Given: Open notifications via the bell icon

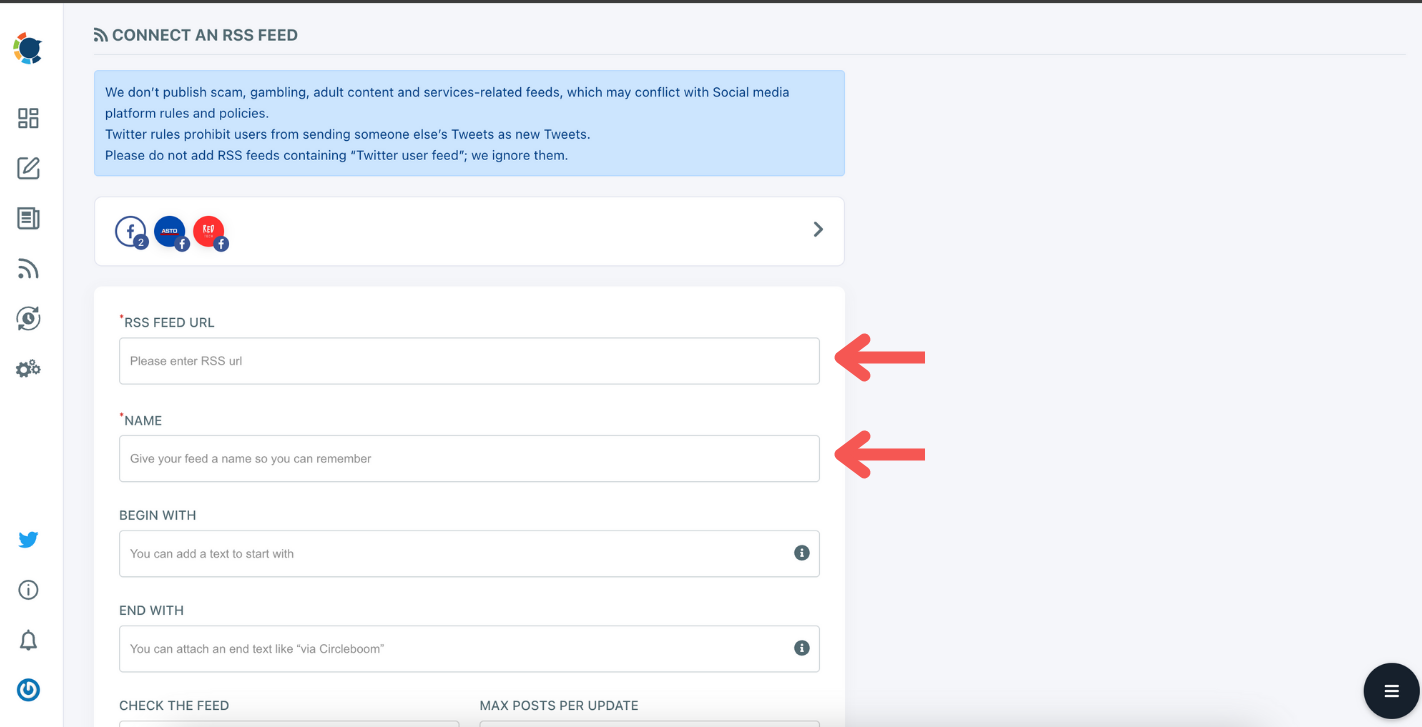Looking at the screenshot, I should pyautogui.click(x=28, y=640).
